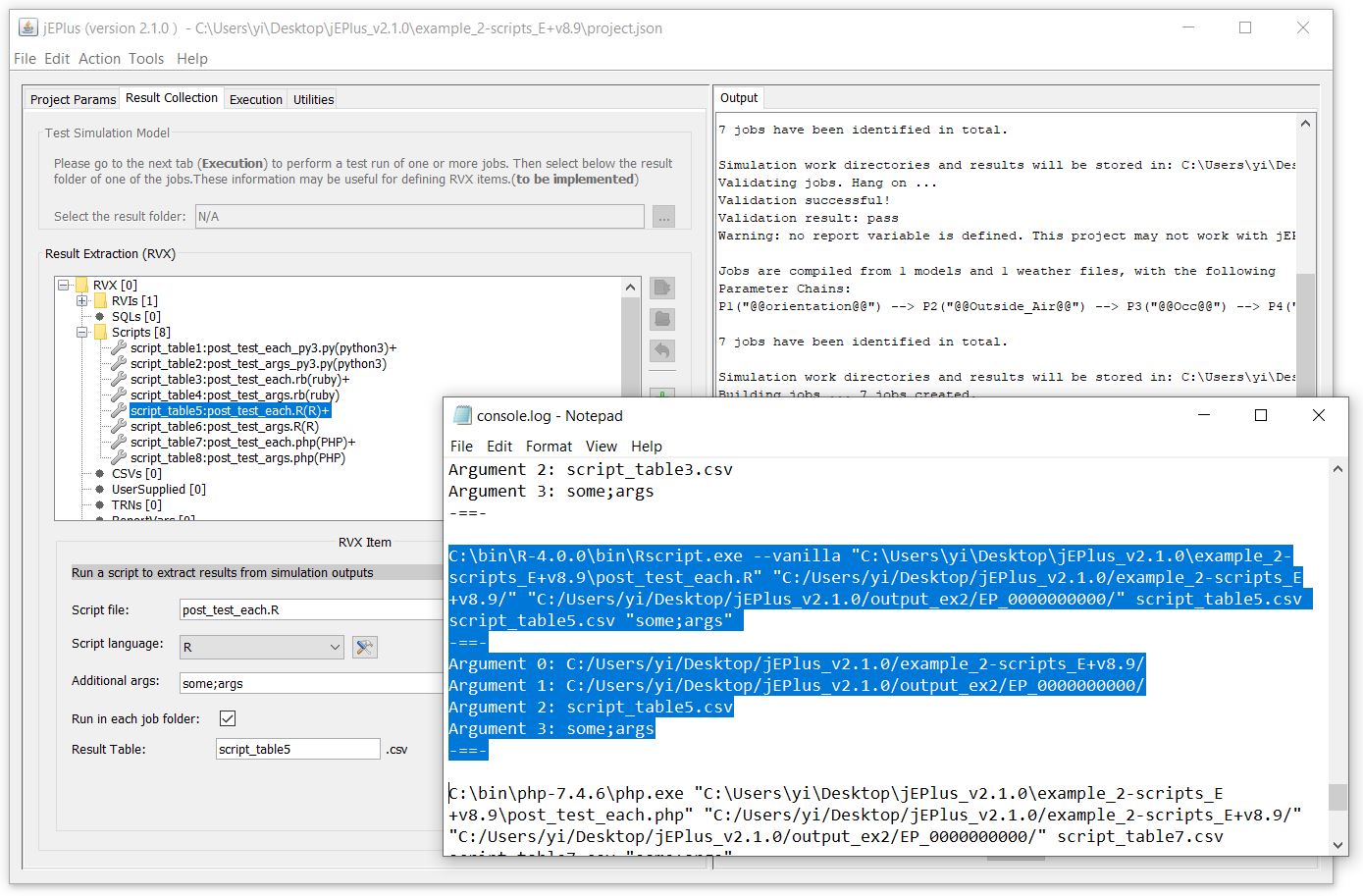Expand the RVIs tree node
This screenshot has width=1363, height=896.
coord(82,301)
